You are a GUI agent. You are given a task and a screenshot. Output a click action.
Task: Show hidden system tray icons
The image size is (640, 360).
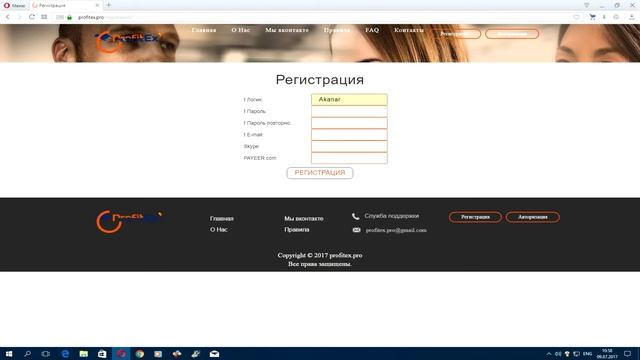pos(549,353)
